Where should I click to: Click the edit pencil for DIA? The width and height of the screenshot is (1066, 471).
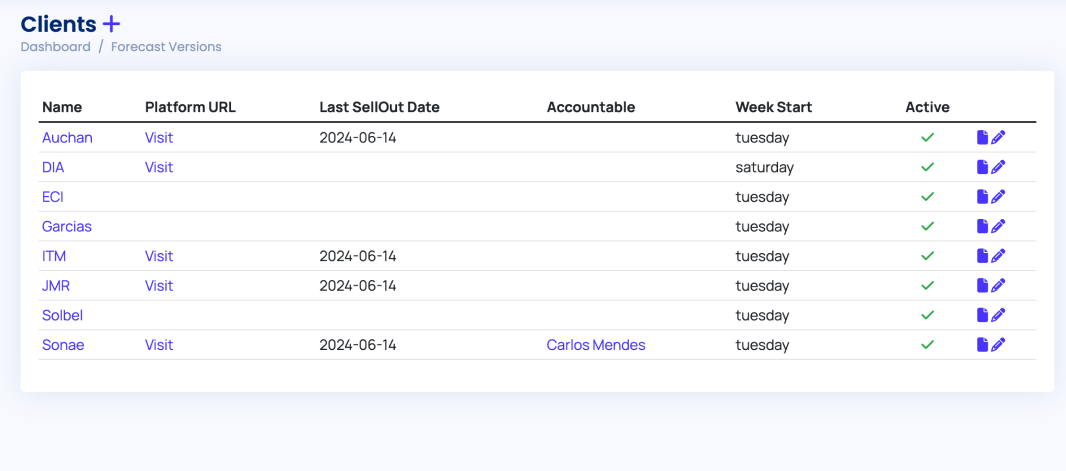[x=998, y=167]
